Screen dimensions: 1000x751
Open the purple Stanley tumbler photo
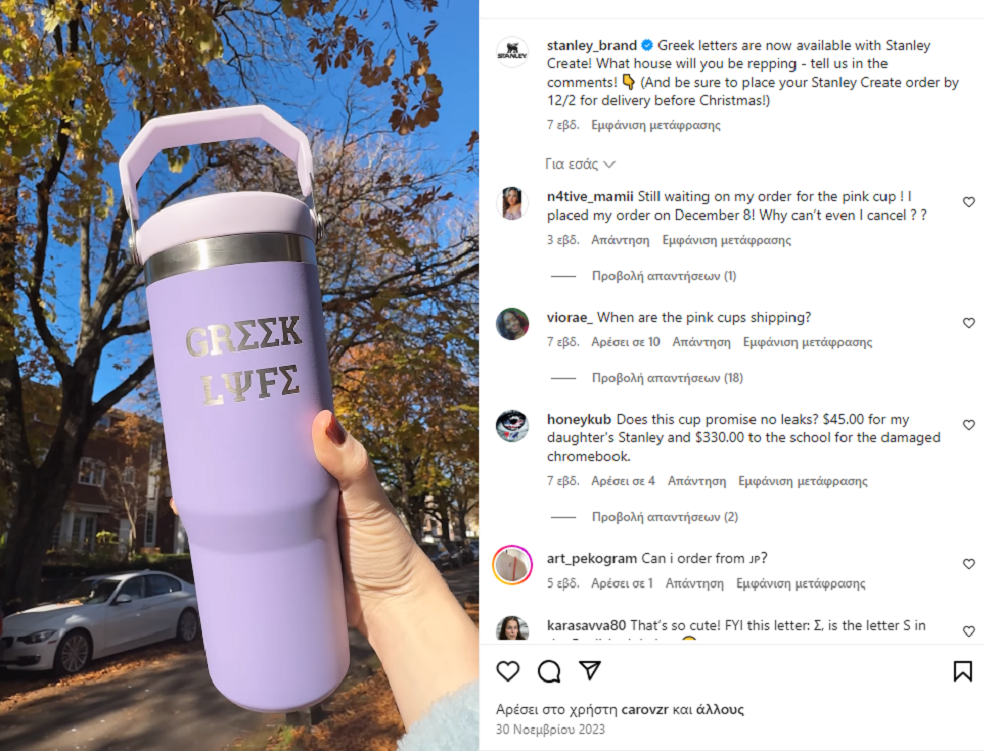239,376
